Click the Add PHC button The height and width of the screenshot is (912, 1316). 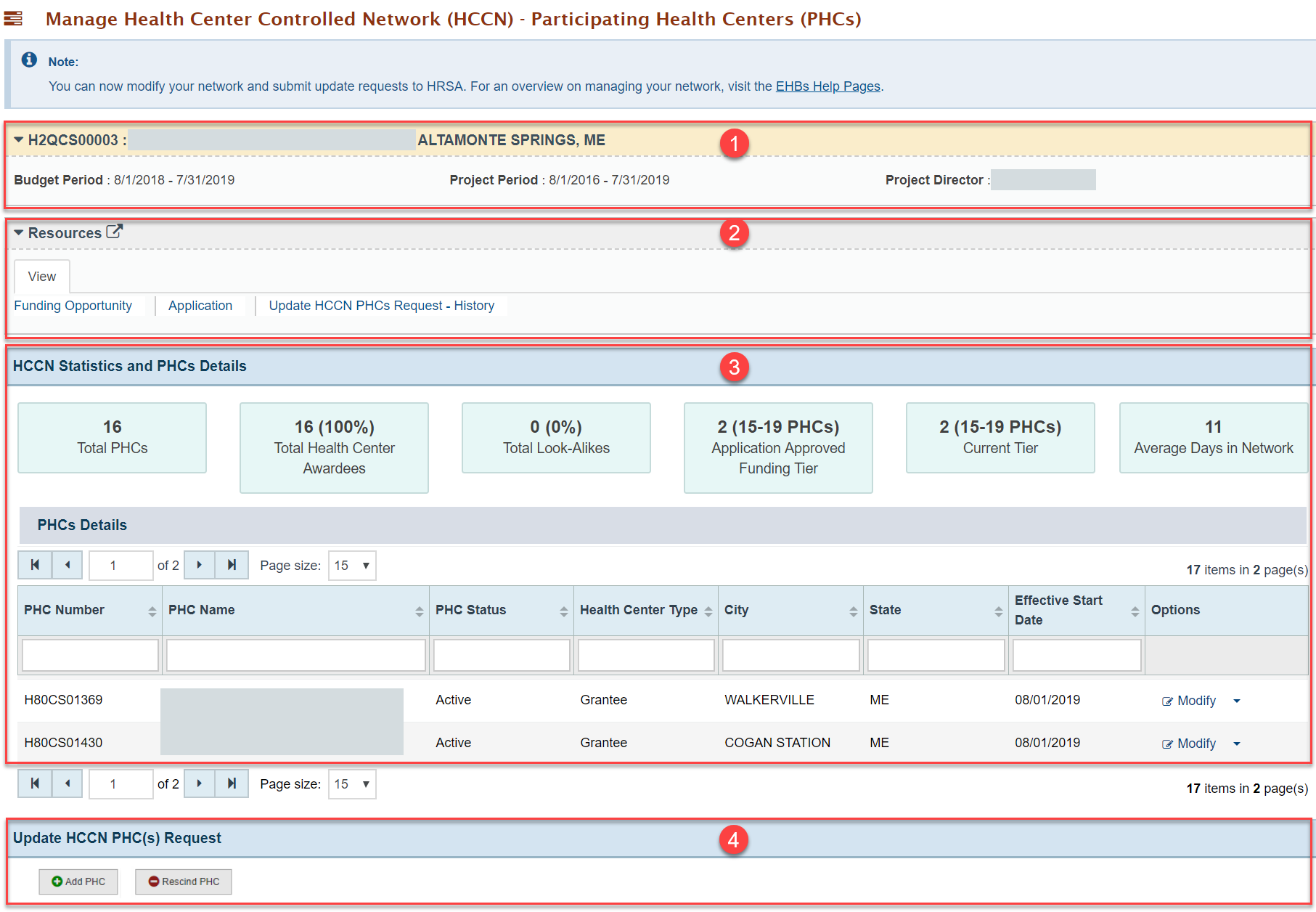(x=78, y=882)
